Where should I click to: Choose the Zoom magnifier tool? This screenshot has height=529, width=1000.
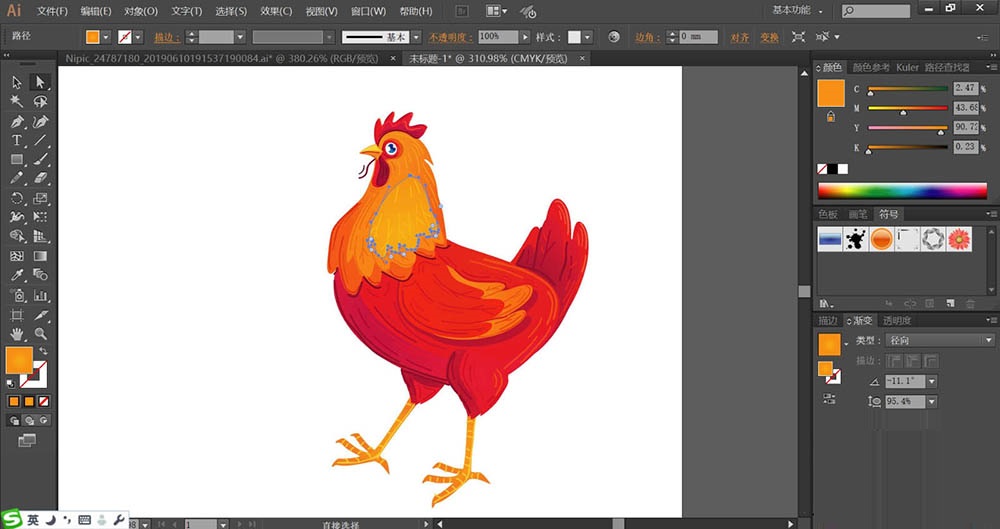point(41,333)
